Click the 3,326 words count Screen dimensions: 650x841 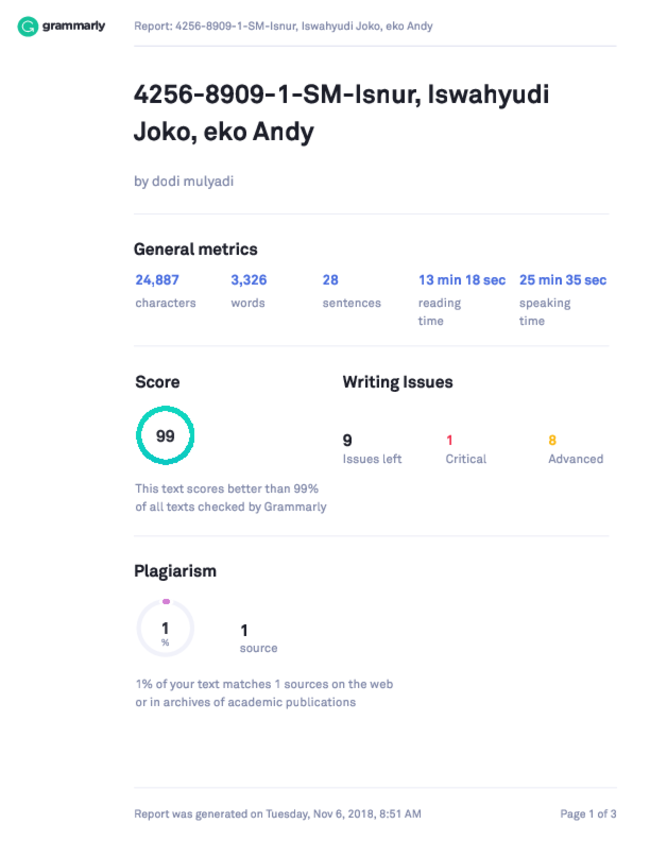(x=249, y=280)
